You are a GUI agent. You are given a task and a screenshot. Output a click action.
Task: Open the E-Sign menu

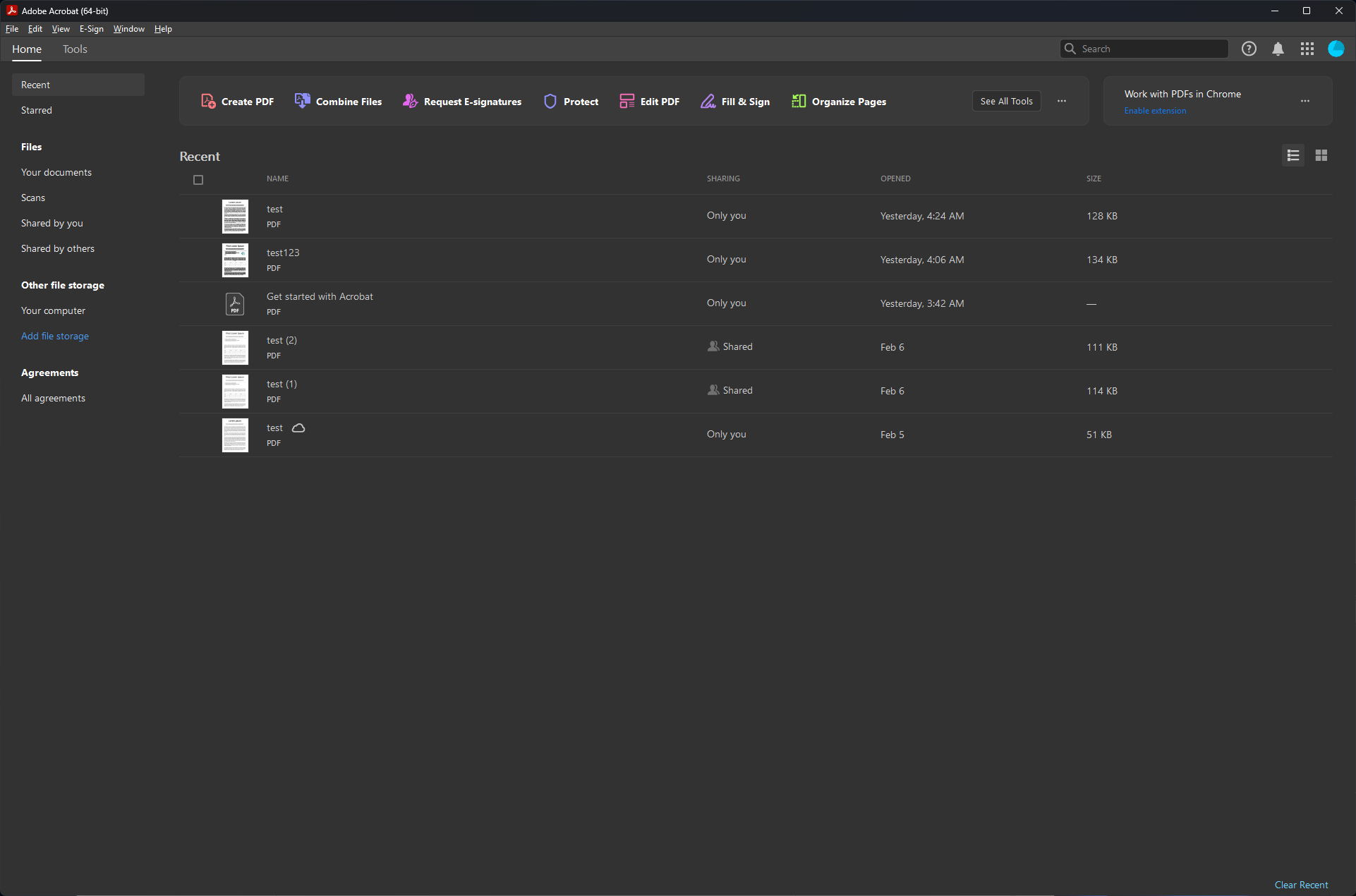coord(91,29)
